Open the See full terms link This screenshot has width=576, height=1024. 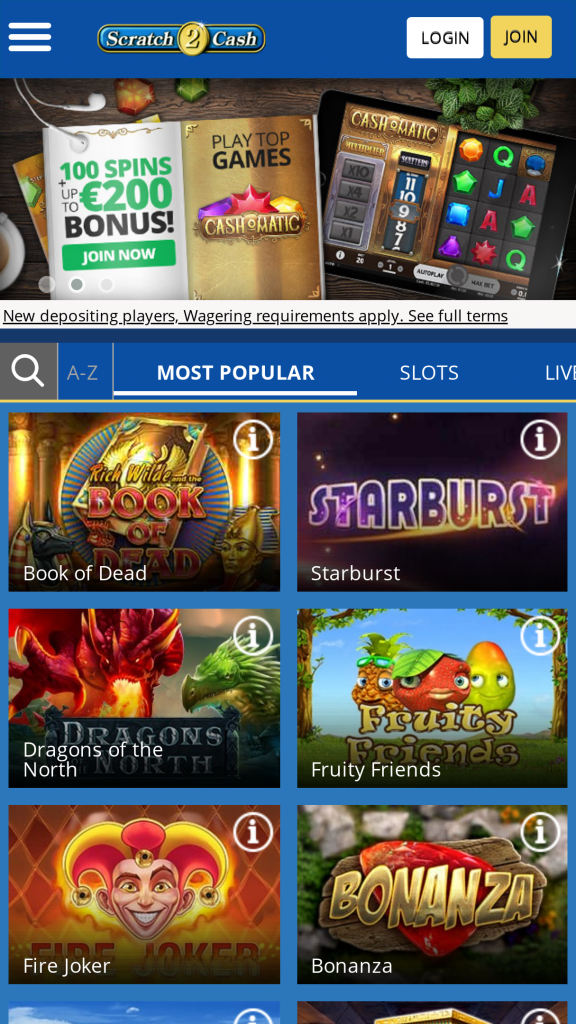point(458,316)
